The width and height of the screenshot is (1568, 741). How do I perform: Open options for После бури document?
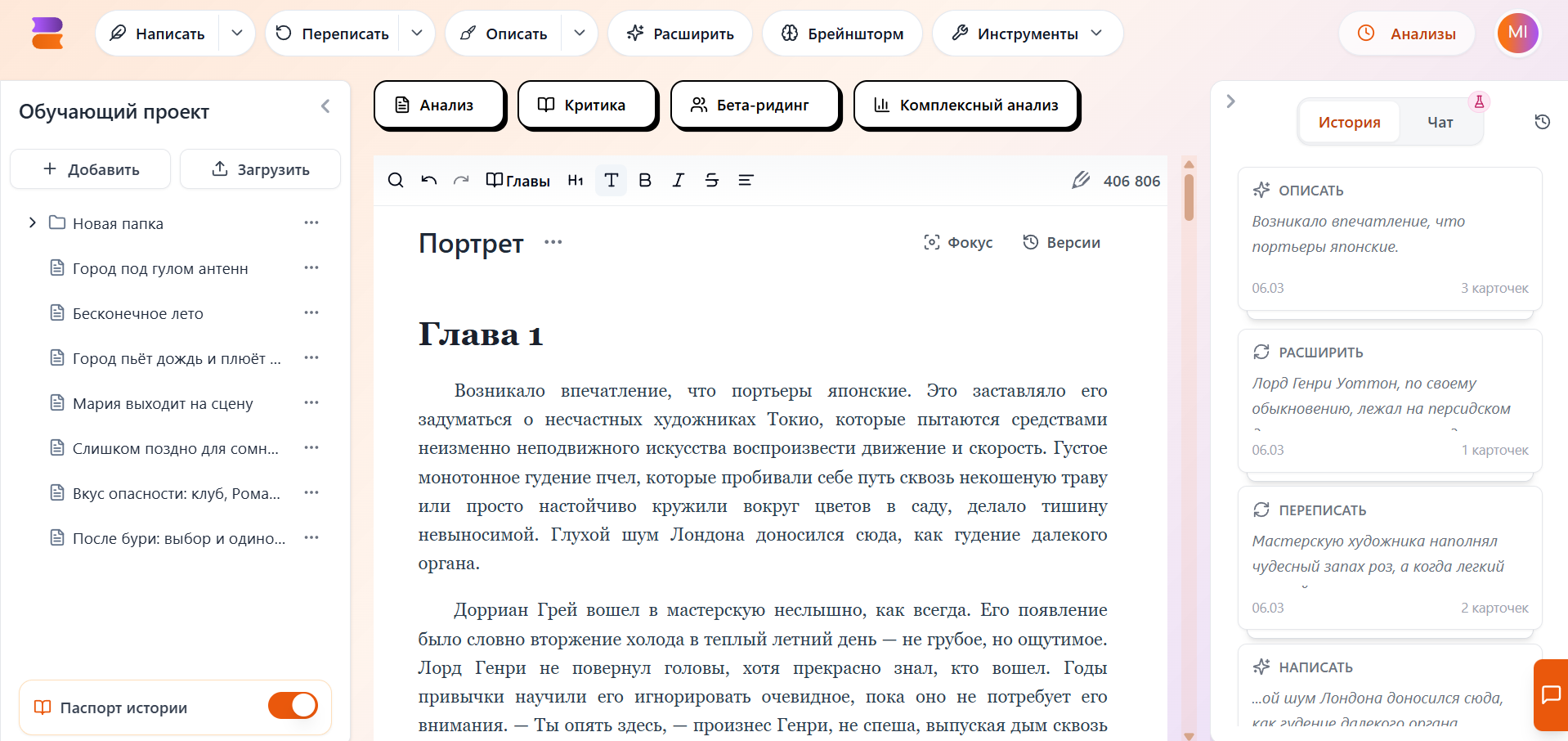(x=311, y=537)
